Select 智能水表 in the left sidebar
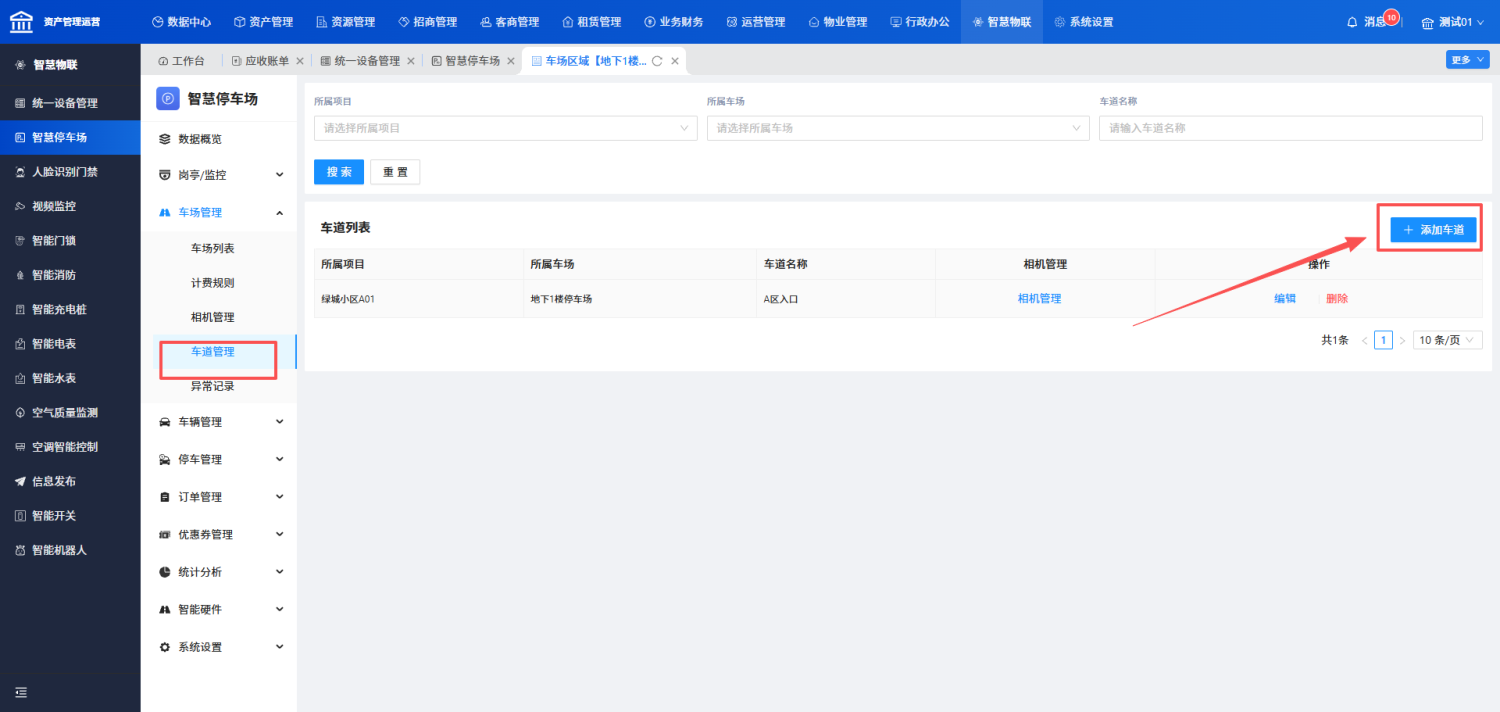 pyautogui.click(x=70, y=378)
